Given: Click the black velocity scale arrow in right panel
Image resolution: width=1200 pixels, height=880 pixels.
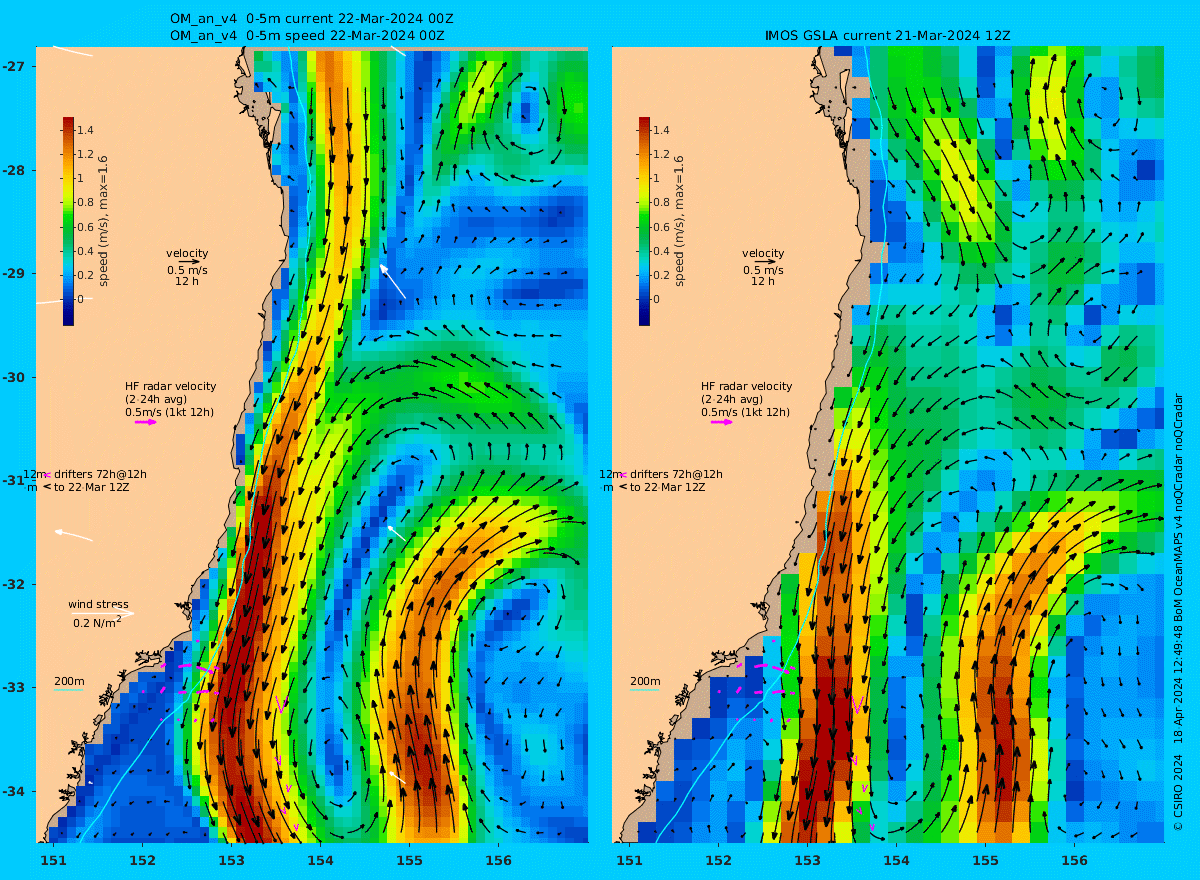Looking at the screenshot, I should pyautogui.click(x=766, y=262).
